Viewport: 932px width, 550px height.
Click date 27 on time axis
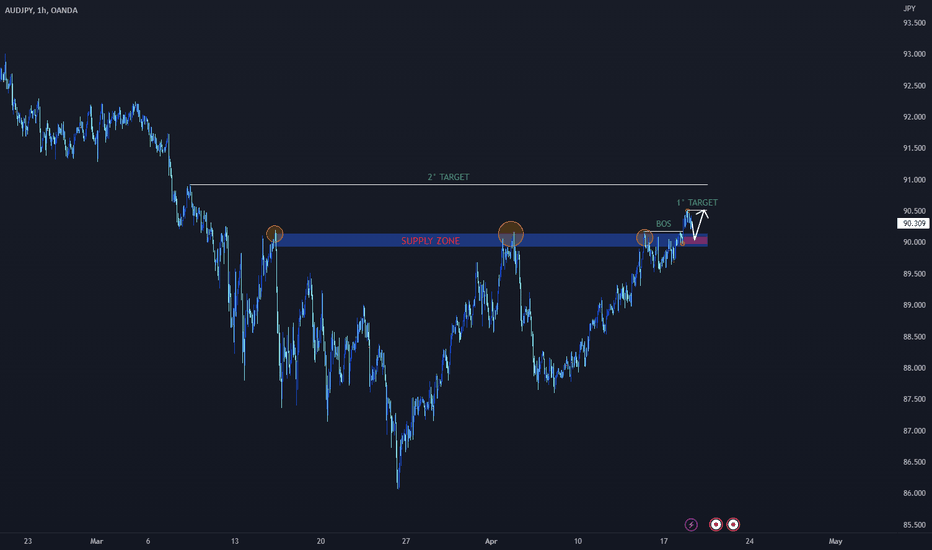pos(406,541)
